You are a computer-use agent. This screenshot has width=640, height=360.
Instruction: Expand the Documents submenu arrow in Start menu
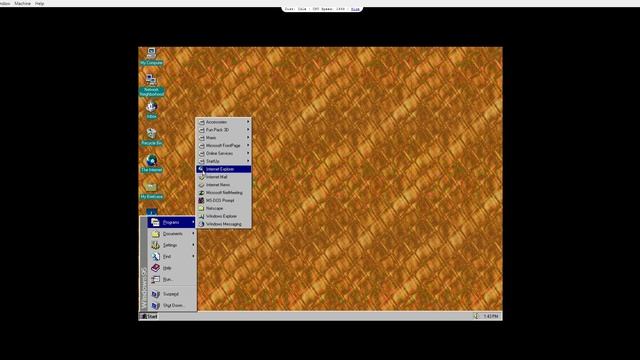pyautogui.click(x=193, y=233)
